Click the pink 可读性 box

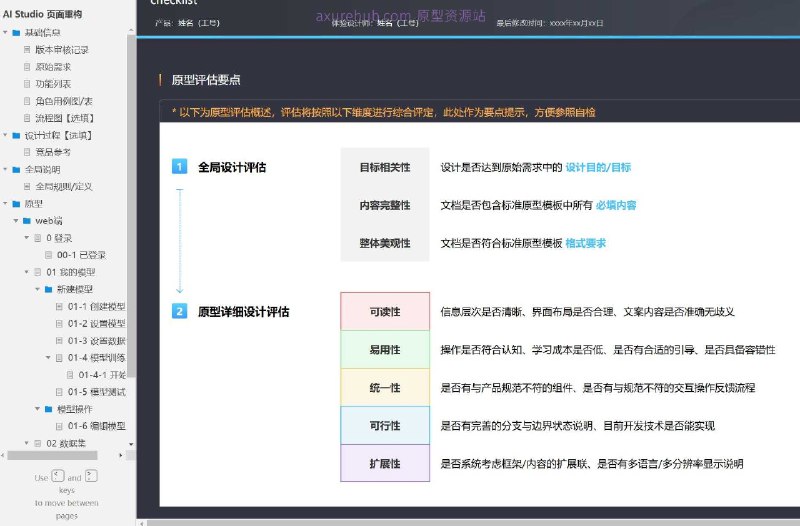[x=385, y=311]
